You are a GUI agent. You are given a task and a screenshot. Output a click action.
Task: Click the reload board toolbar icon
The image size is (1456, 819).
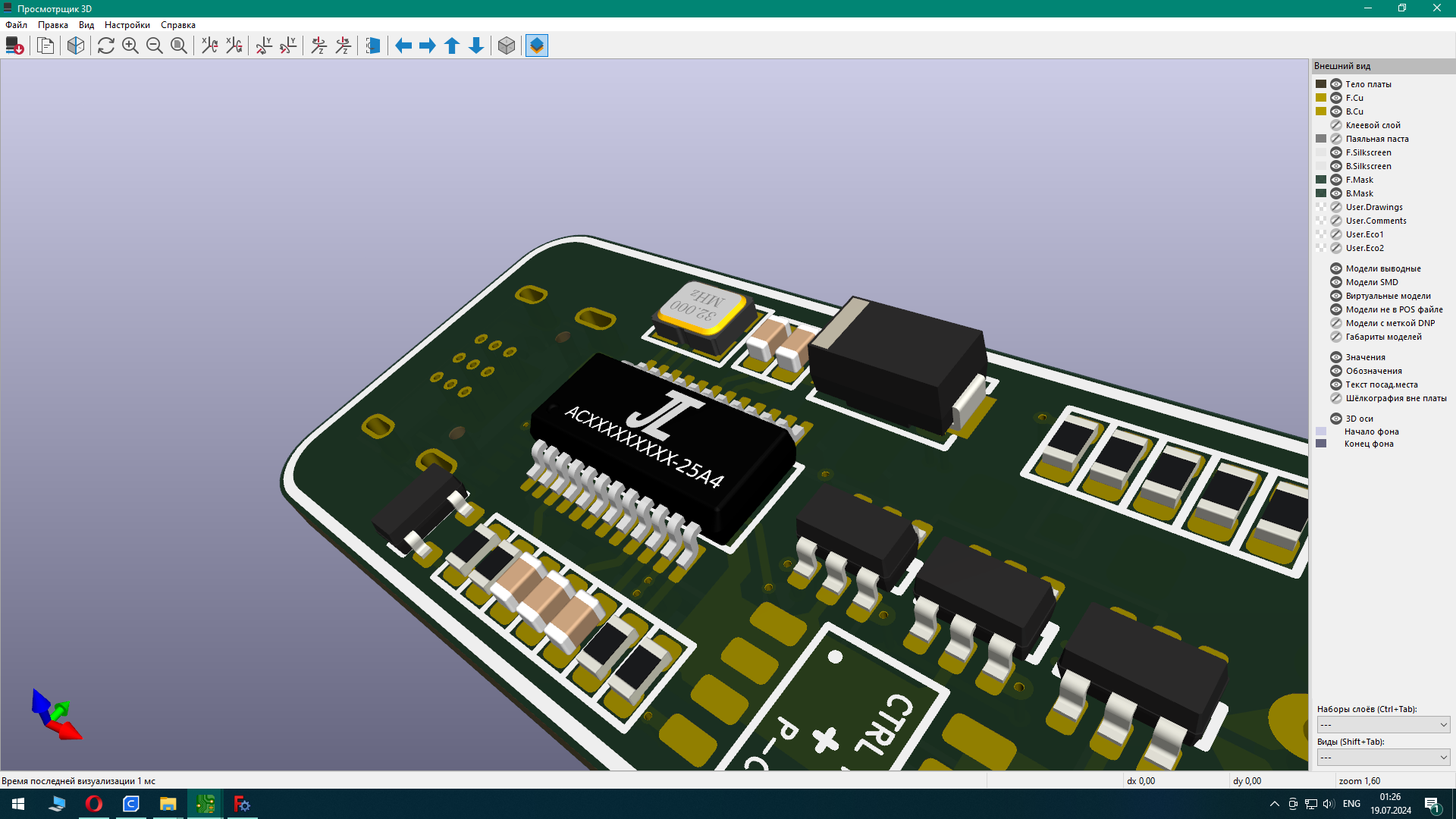coord(14,45)
